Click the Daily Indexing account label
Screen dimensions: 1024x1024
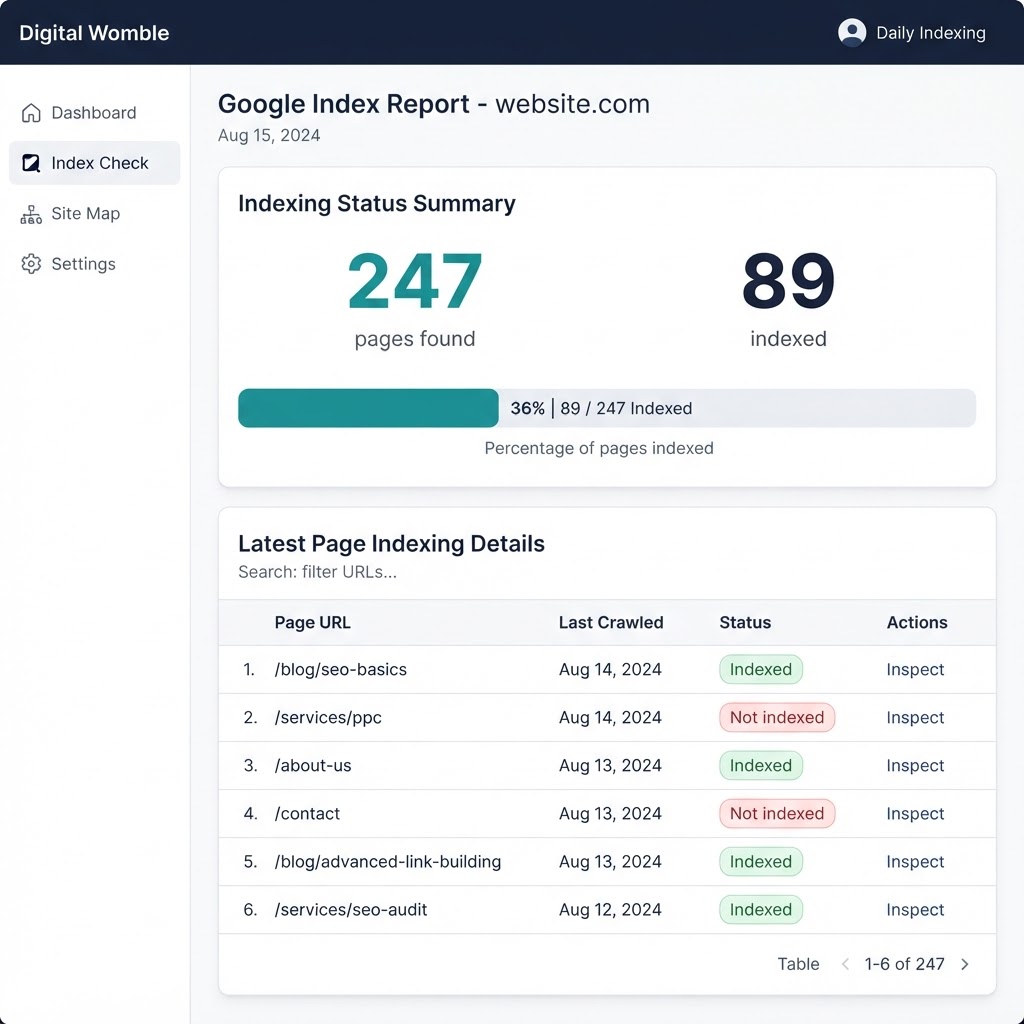pyautogui.click(x=931, y=33)
